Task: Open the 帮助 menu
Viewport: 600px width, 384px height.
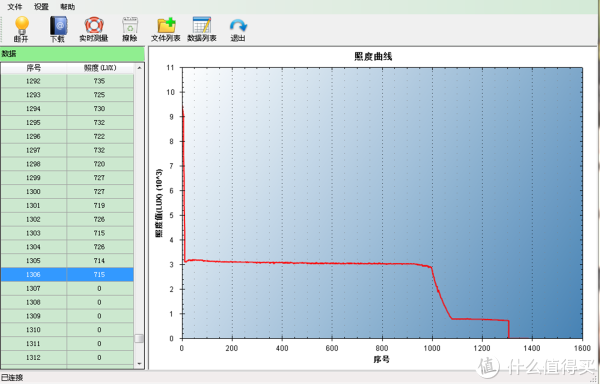Action: coord(68,7)
